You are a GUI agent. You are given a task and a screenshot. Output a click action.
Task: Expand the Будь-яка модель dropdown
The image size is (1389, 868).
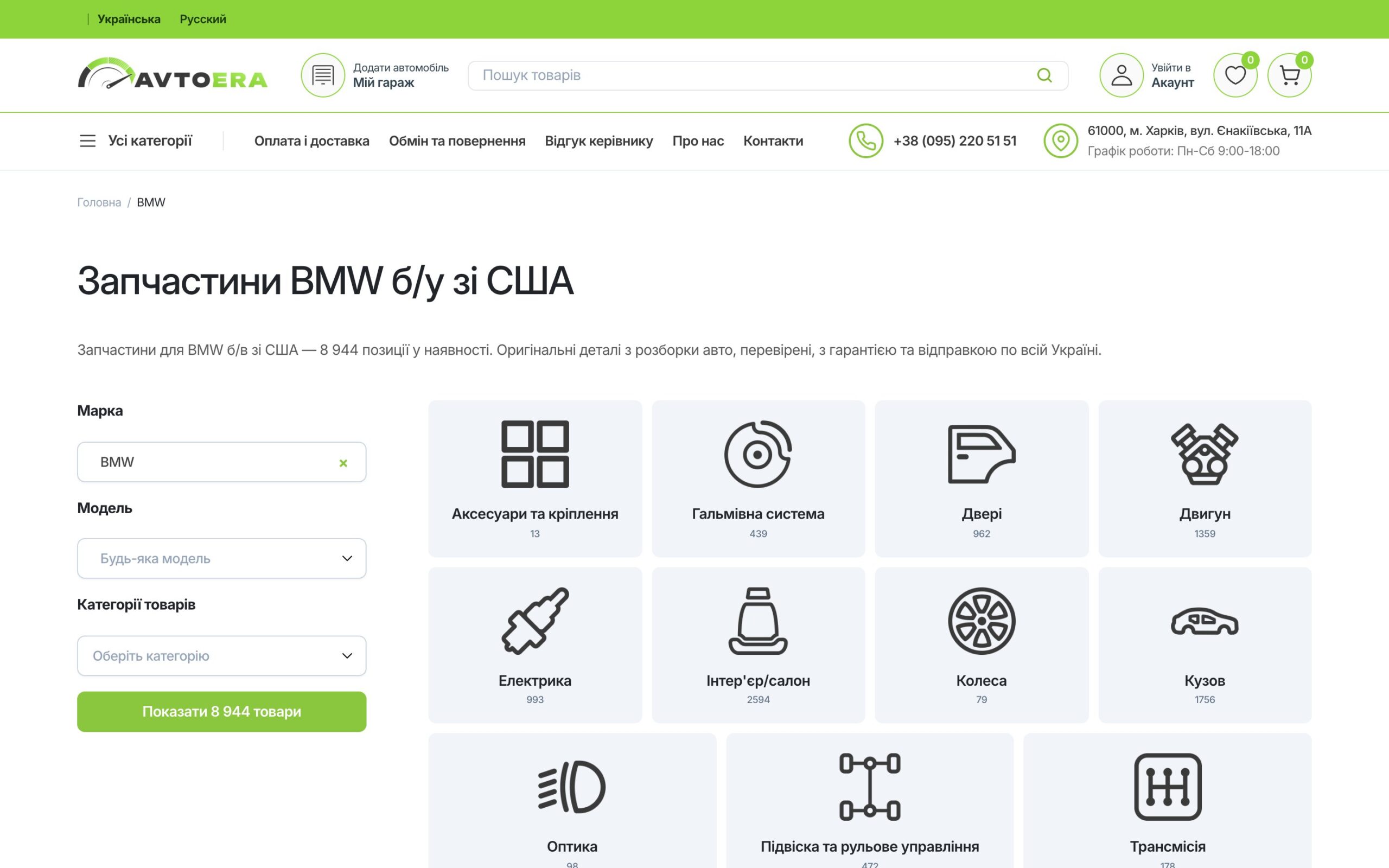221,558
